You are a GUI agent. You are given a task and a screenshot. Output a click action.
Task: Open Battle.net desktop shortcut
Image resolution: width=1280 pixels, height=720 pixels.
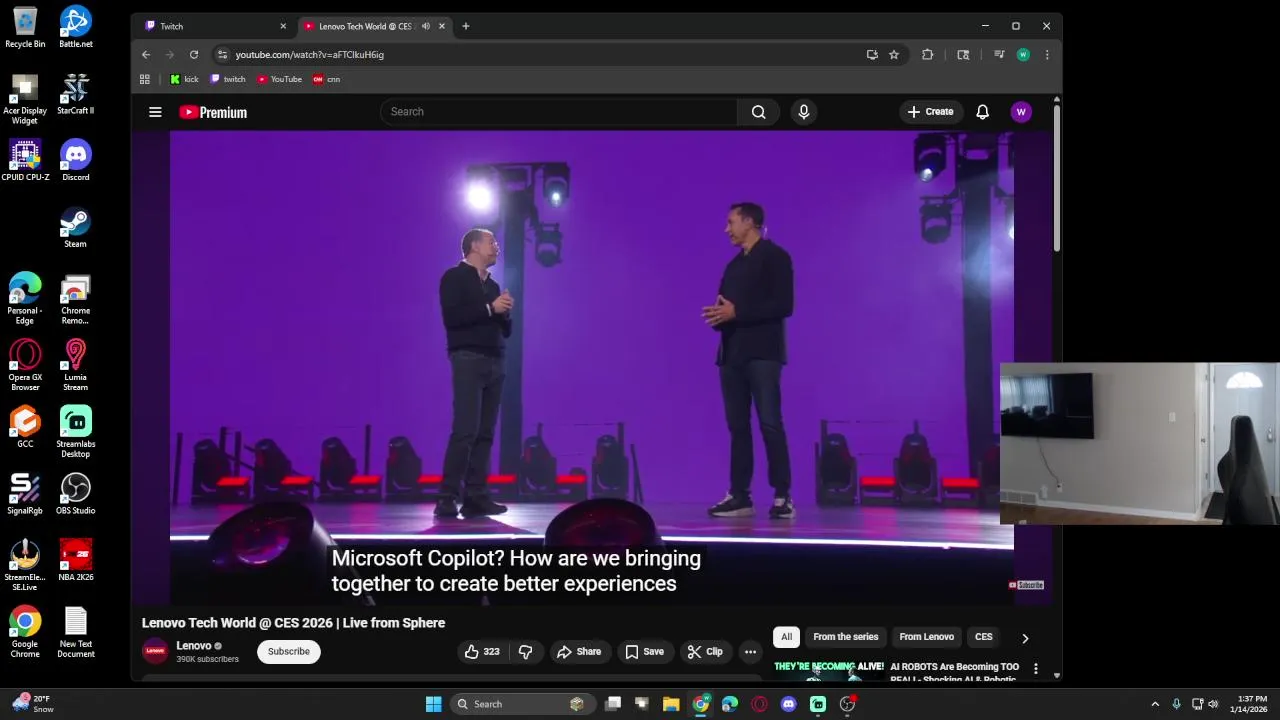[75, 27]
